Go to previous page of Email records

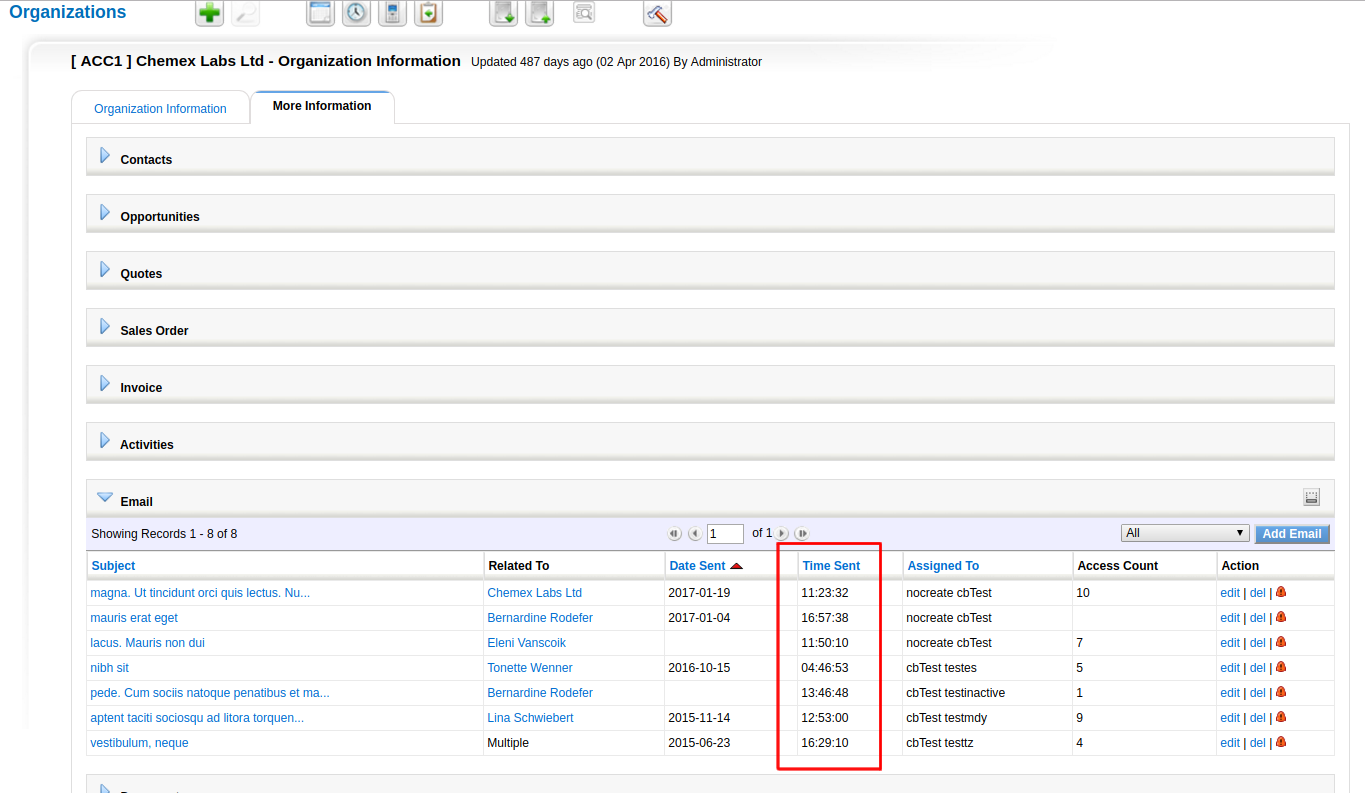tap(694, 534)
